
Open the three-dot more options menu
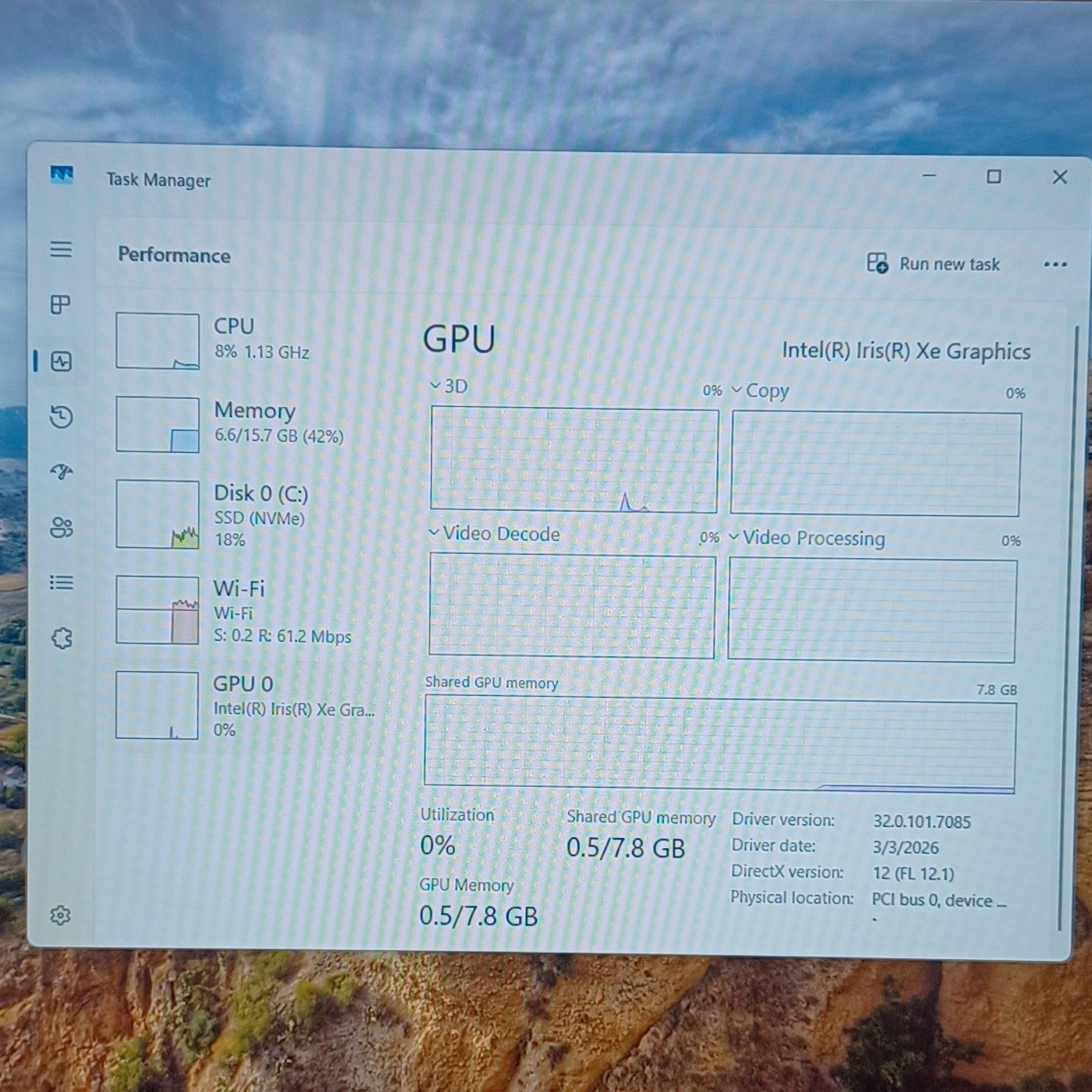[1055, 264]
